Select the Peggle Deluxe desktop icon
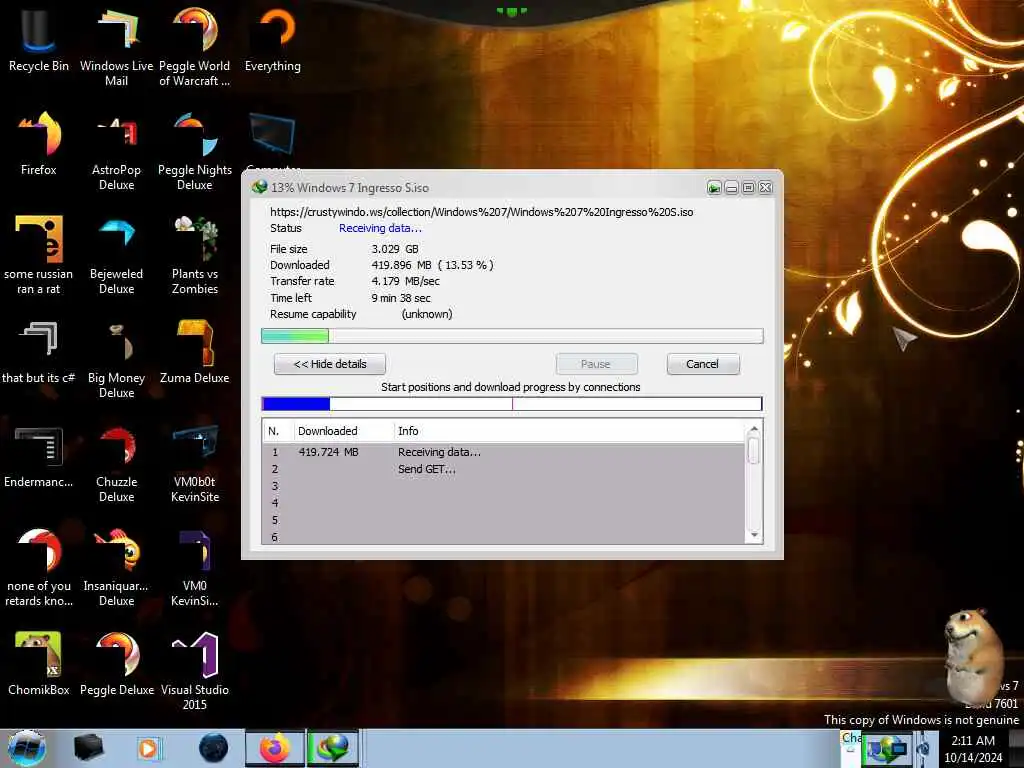Viewport: 1024px width, 768px height. coord(116,664)
